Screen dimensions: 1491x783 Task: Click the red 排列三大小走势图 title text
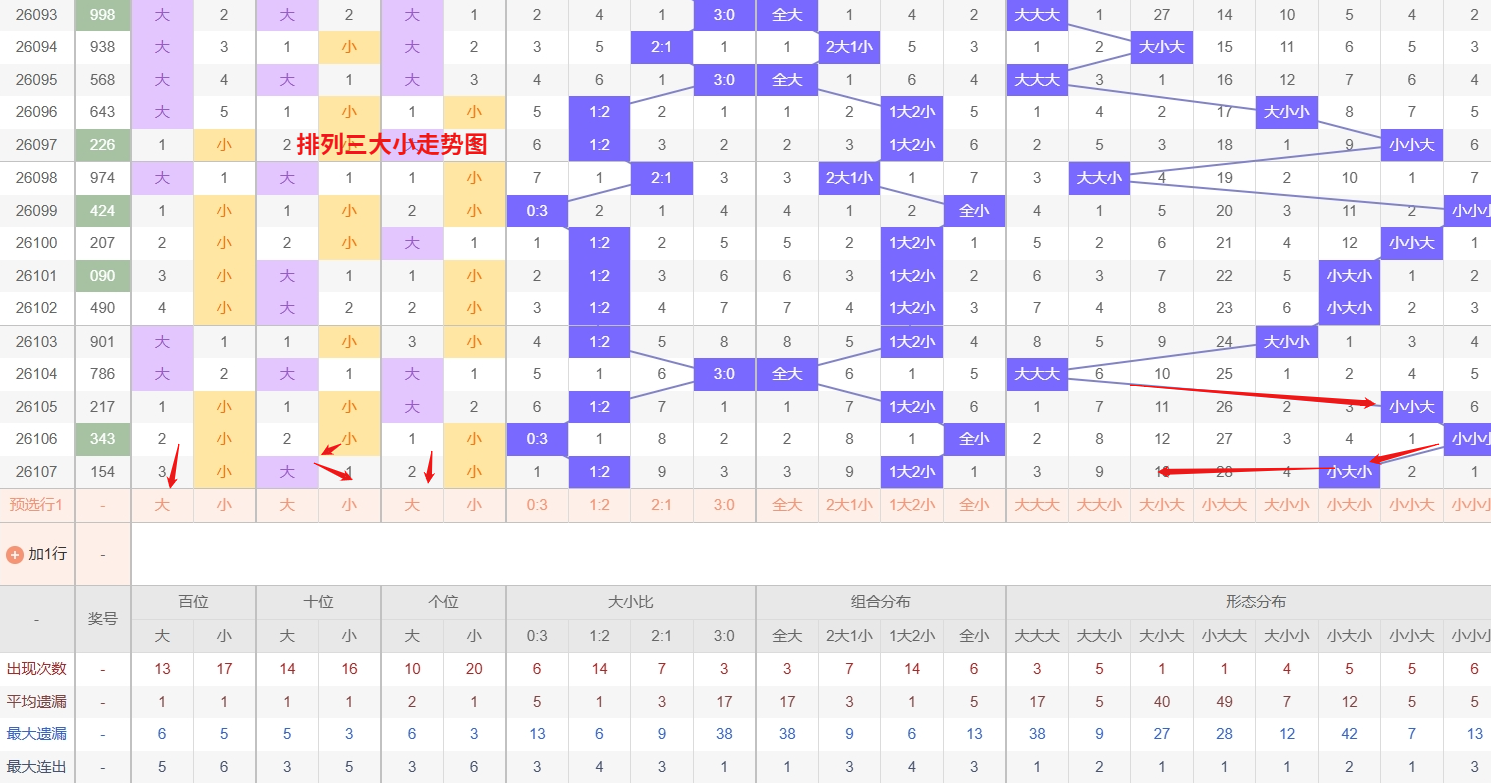click(x=391, y=145)
